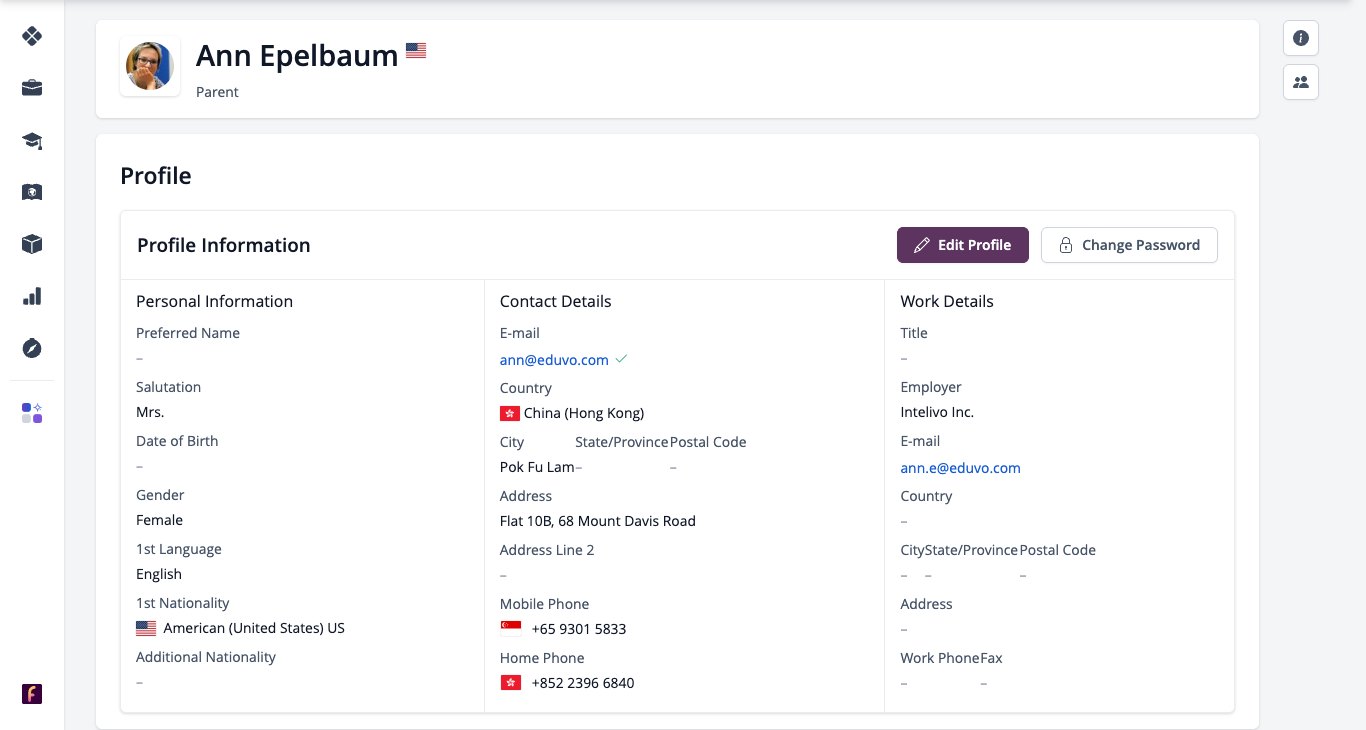Click the mobile number +65 9301 5833
Image resolution: width=1366 pixels, height=730 pixels.
[x=579, y=629]
